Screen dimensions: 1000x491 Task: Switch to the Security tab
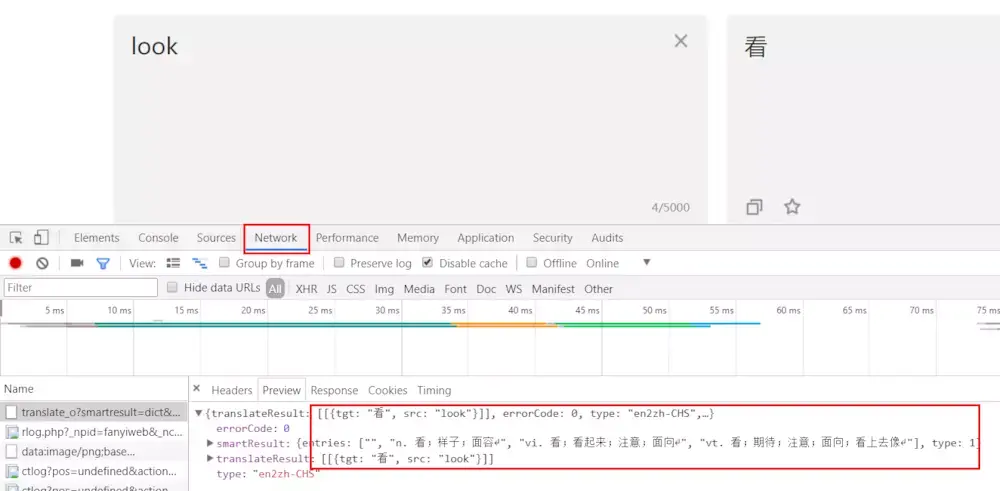(552, 238)
